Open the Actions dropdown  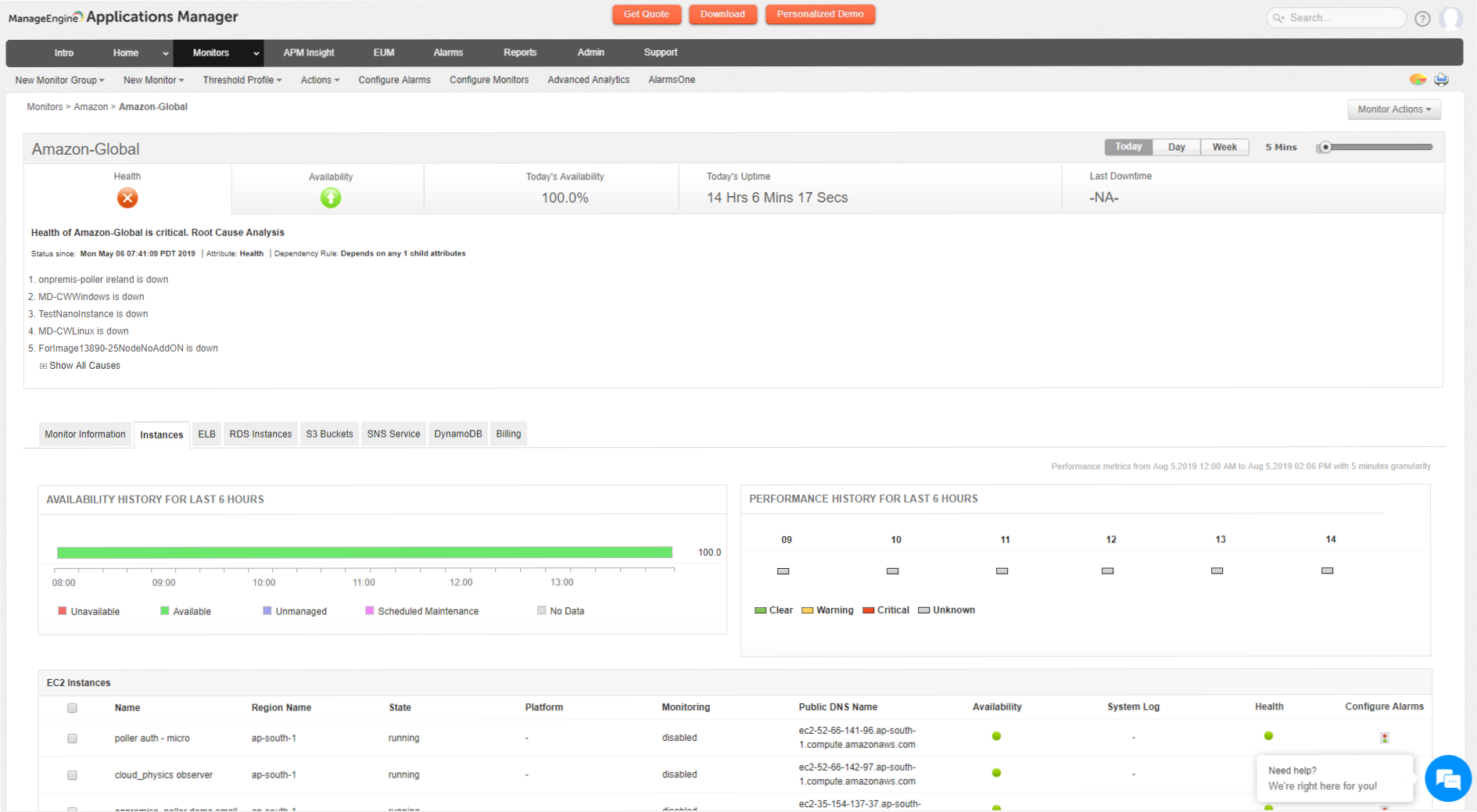click(x=320, y=80)
